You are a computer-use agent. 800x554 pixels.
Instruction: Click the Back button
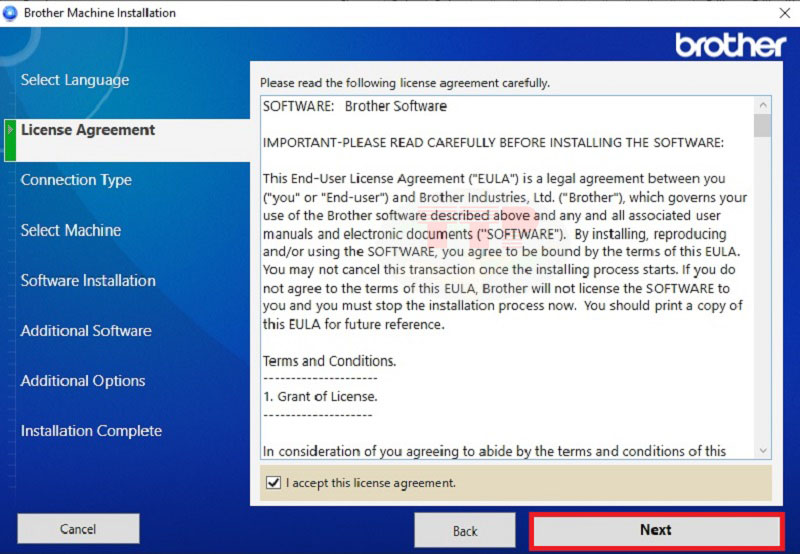(465, 530)
